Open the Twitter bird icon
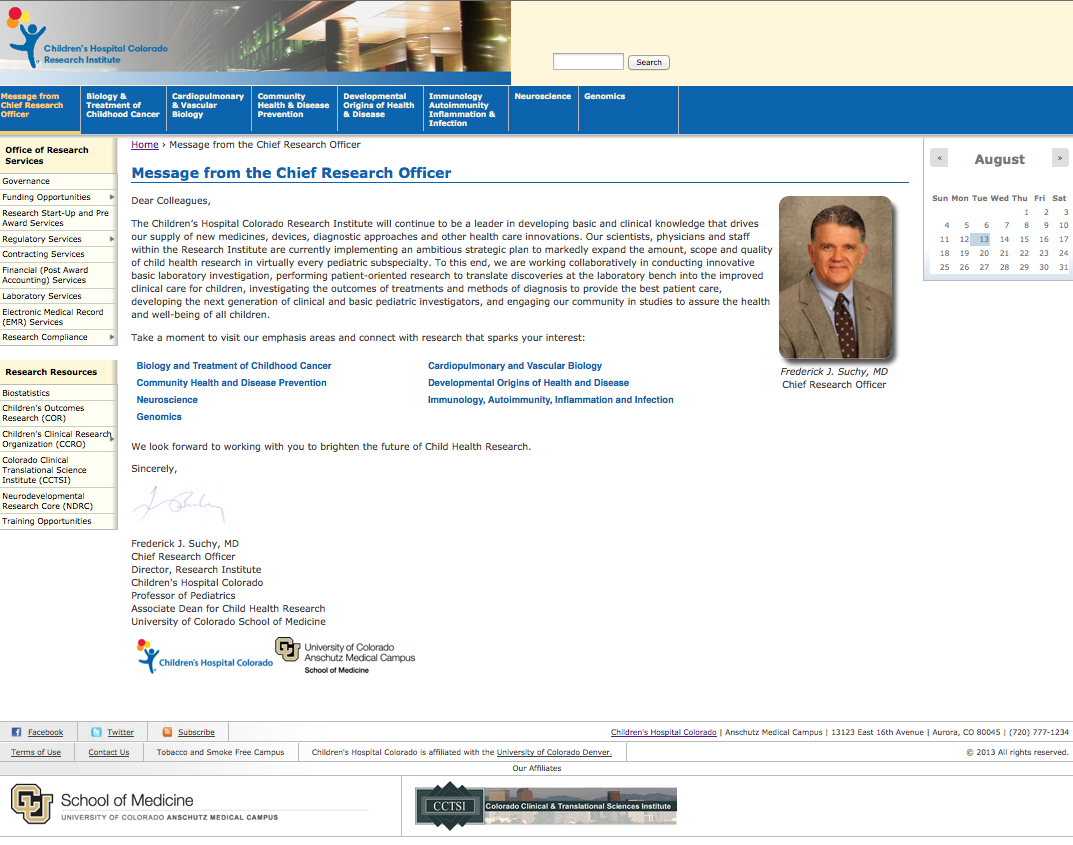Screen dimensions: 1073x845 pyautogui.click(x=96, y=732)
